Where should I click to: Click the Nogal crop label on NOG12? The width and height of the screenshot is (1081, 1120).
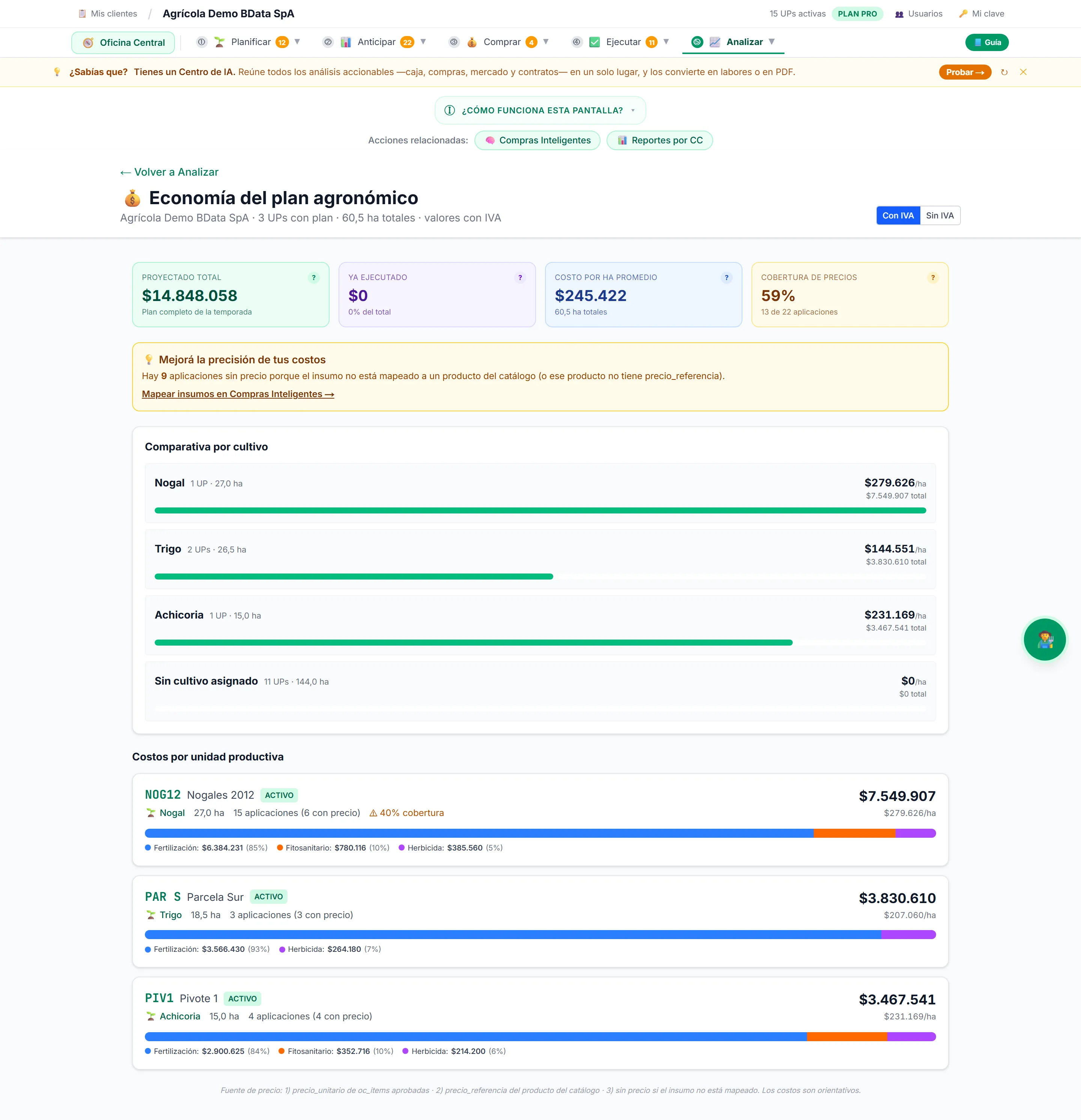pos(172,813)
